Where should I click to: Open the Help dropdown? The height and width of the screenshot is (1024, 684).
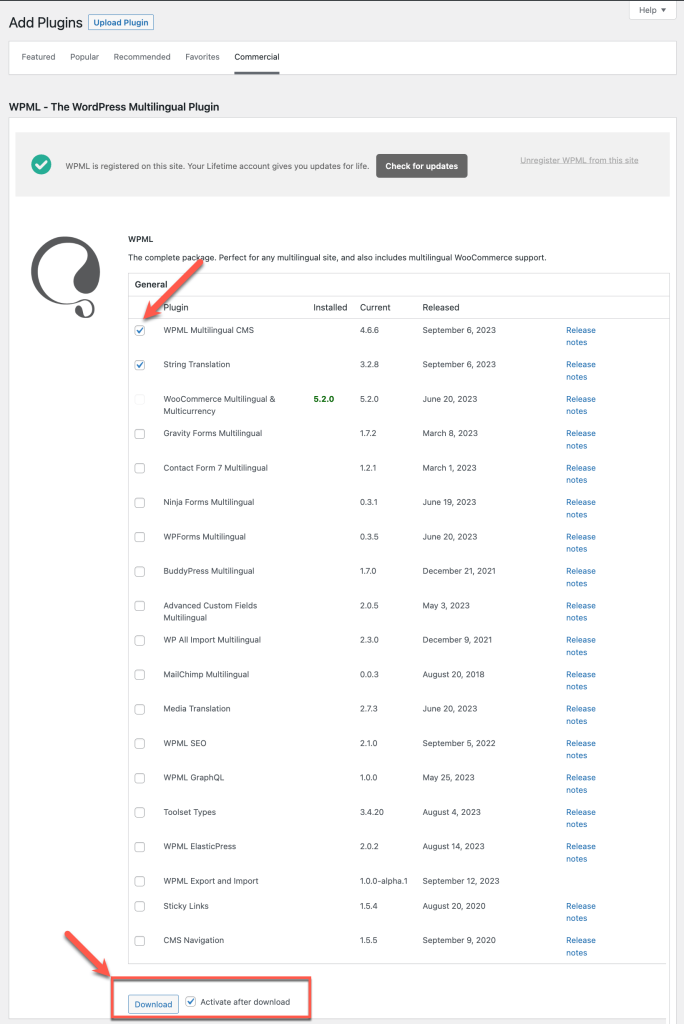point(652,10)
